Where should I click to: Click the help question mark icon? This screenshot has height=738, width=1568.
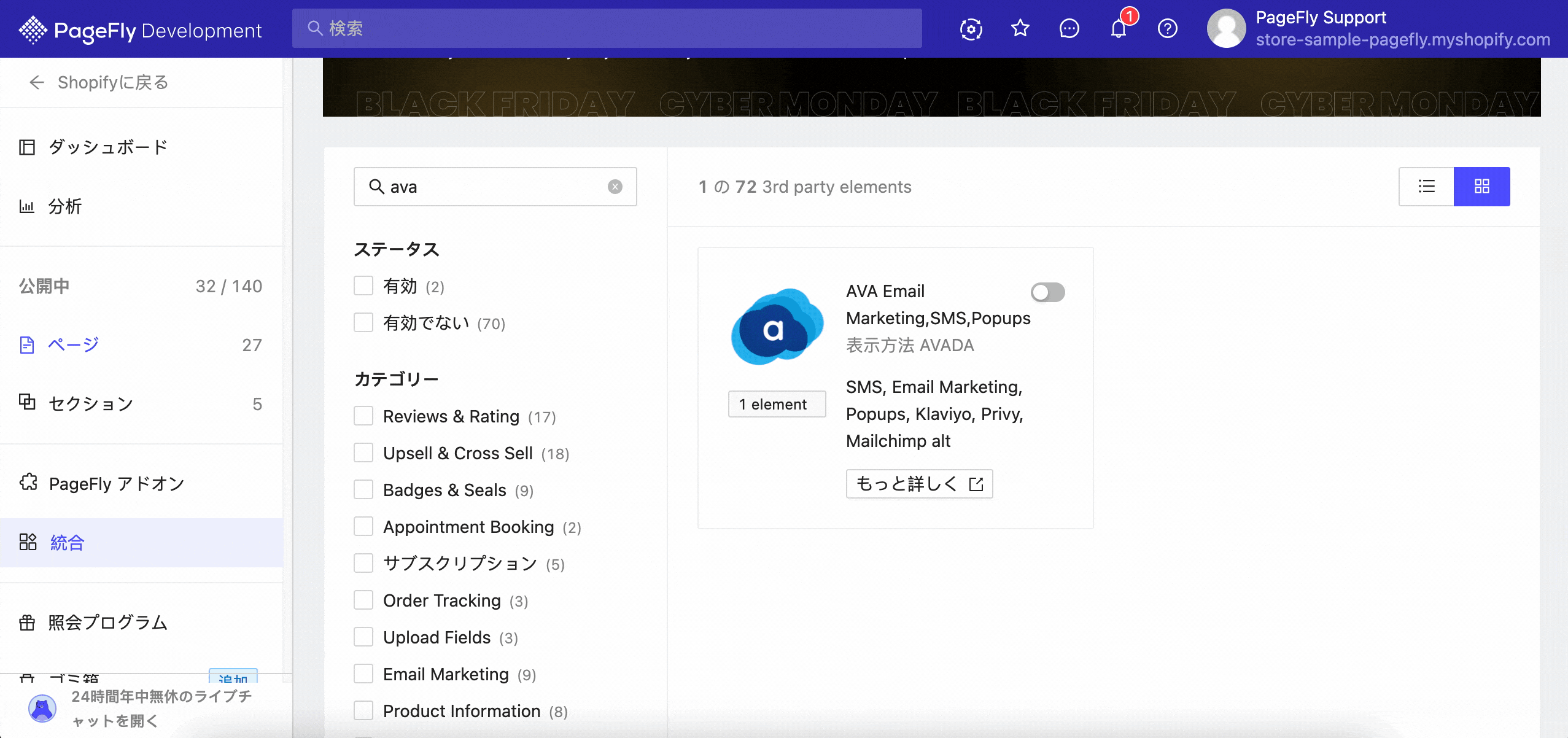(x=1167, y=29)
